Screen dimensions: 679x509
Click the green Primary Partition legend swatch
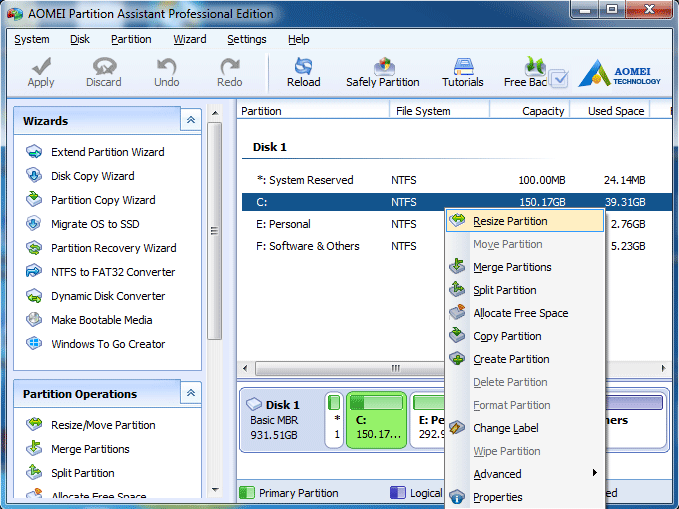point(247,493)
